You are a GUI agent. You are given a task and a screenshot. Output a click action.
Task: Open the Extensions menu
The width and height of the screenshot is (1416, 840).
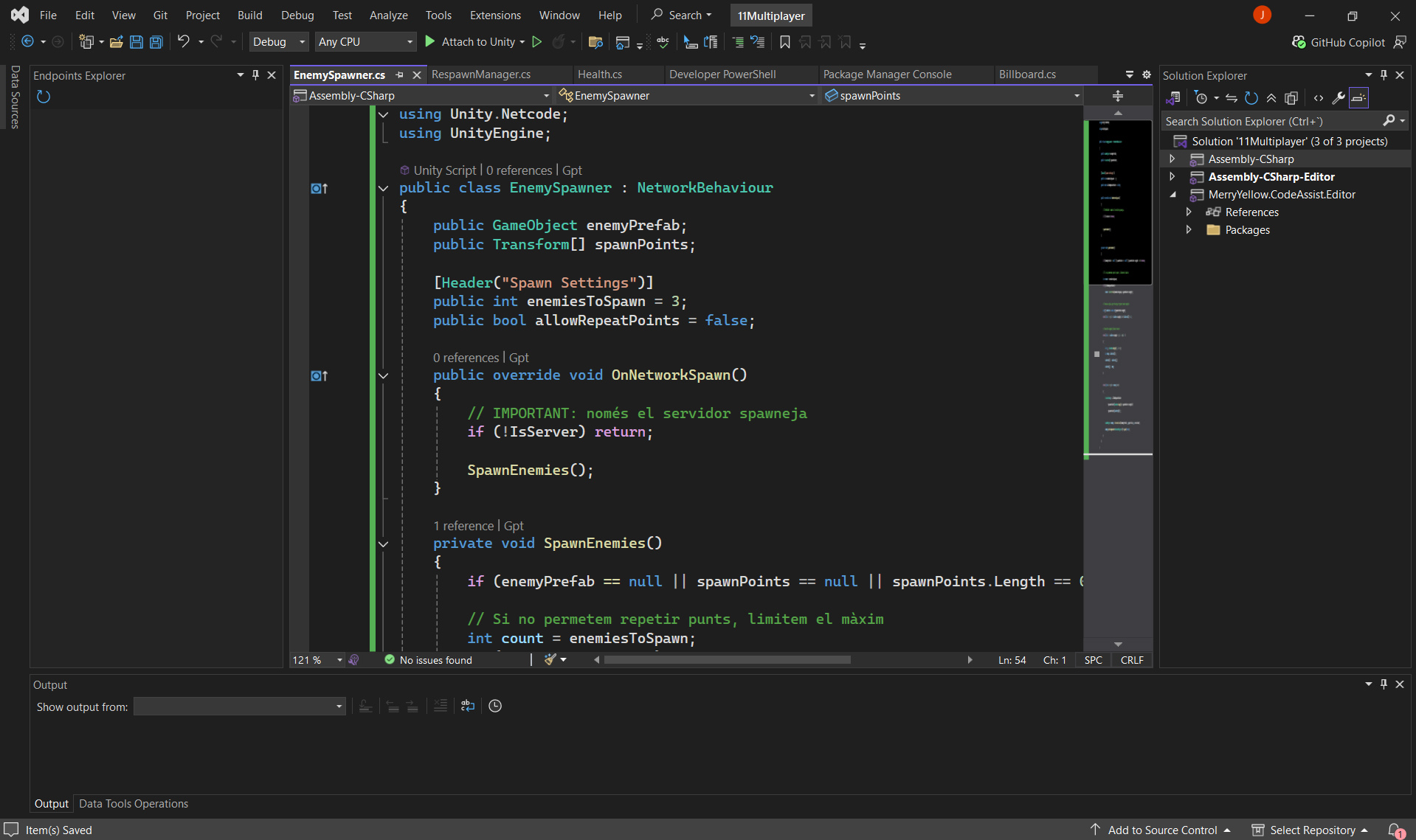(x=495, y=15)
